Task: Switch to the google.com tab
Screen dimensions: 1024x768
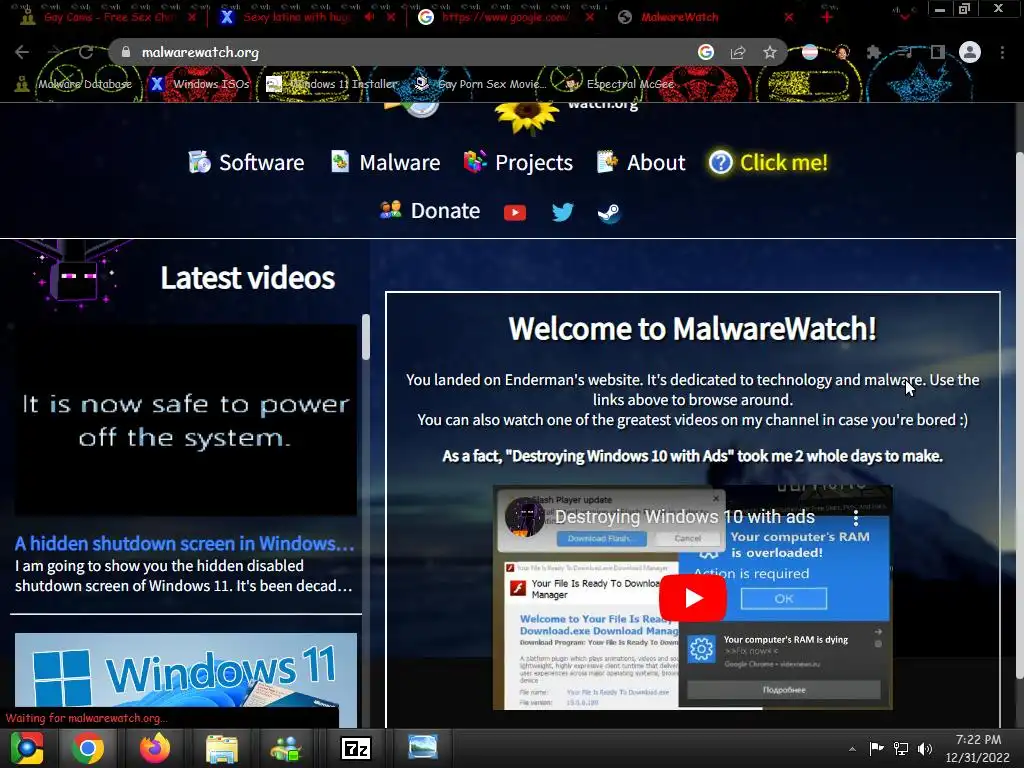Action: [506, 17]
